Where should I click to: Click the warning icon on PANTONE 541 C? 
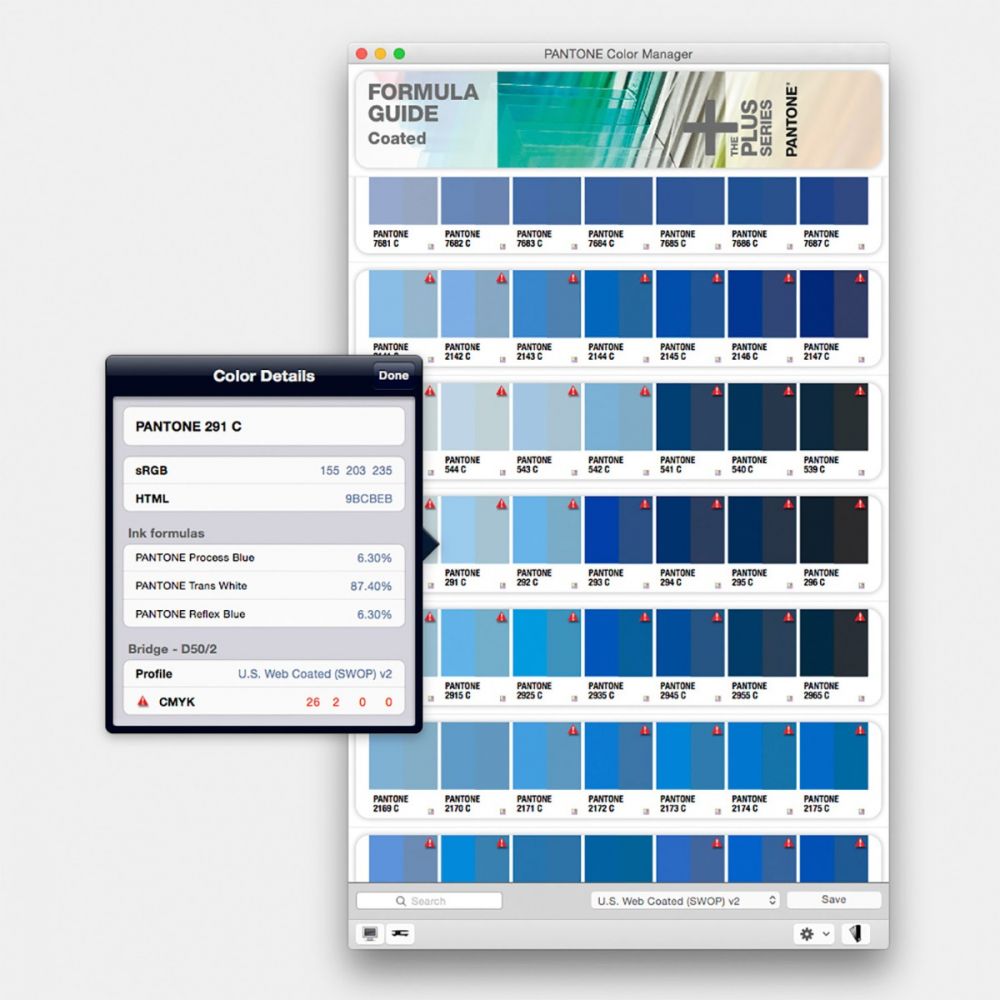tap(717, 392)
